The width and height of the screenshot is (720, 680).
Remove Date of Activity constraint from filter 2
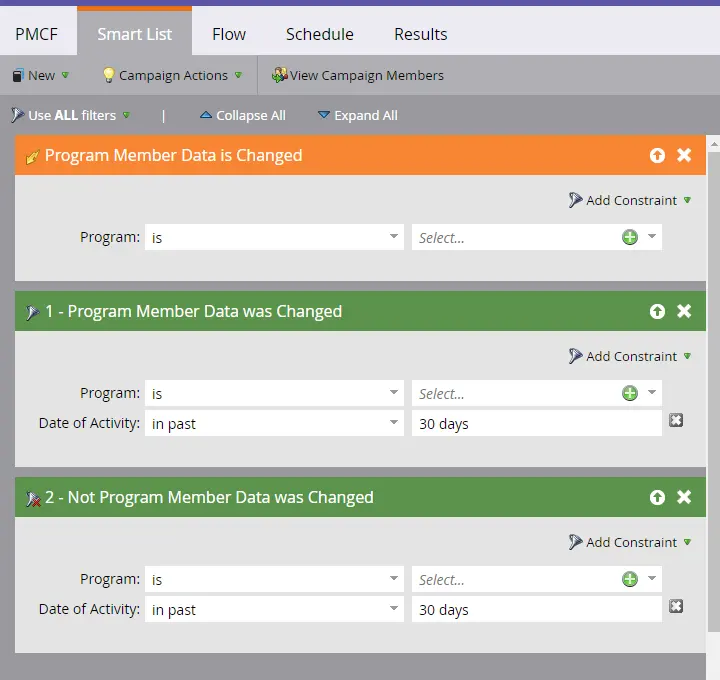coord(676,606)
